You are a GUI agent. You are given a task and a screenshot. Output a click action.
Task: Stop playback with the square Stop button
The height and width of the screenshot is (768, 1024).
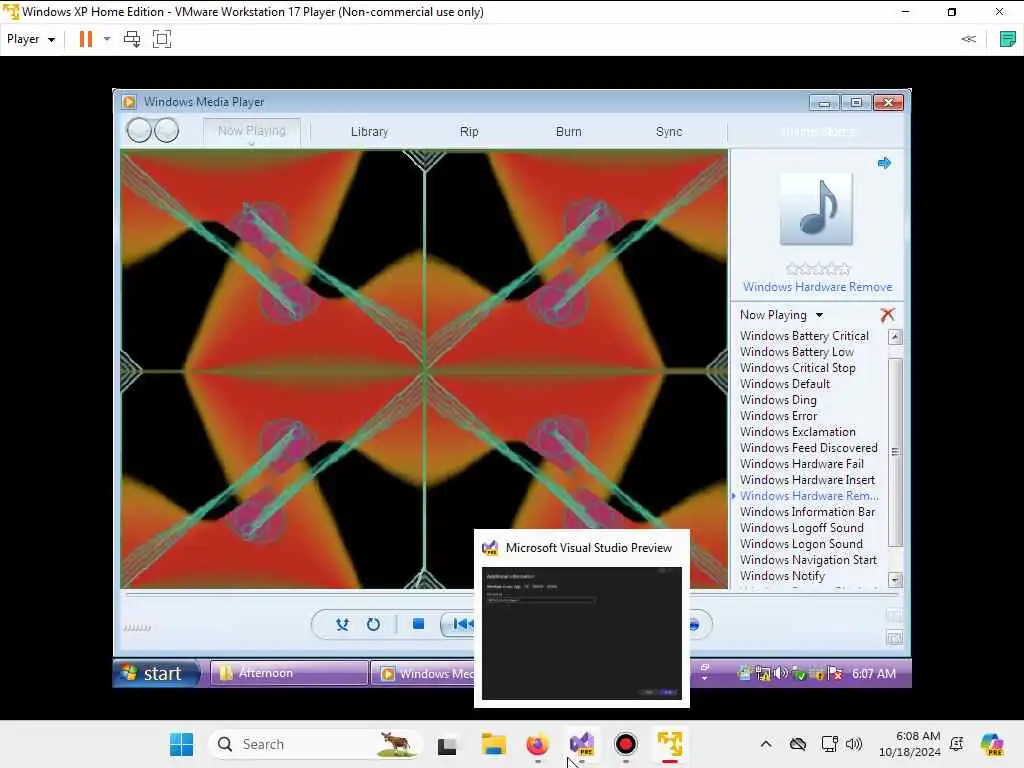[418, 624]
